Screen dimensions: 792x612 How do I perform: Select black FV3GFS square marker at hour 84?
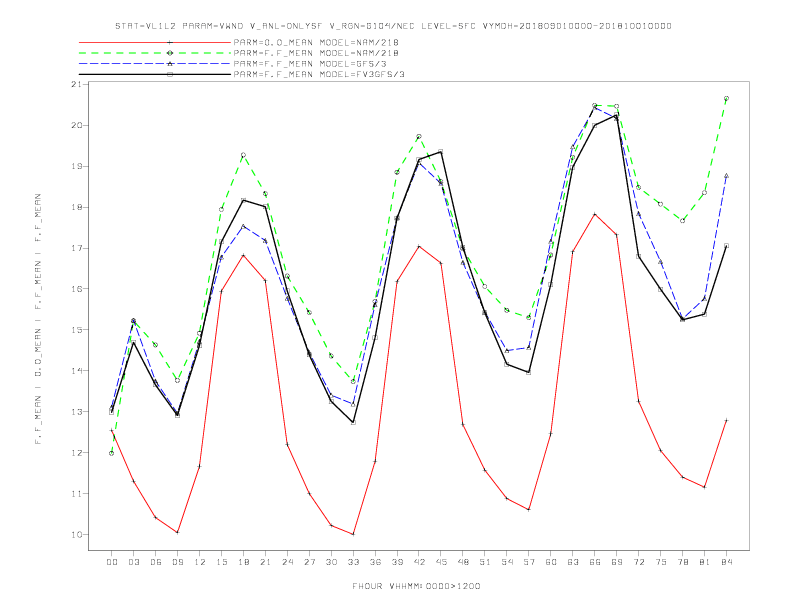(726, 246)
